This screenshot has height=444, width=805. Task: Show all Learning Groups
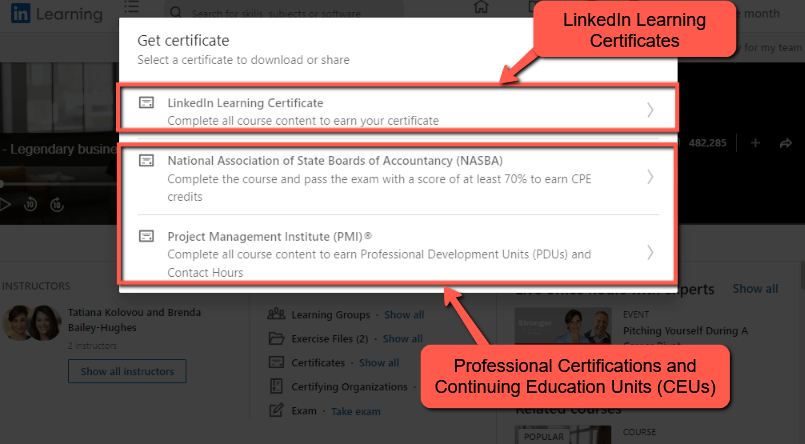pos(404,315)
